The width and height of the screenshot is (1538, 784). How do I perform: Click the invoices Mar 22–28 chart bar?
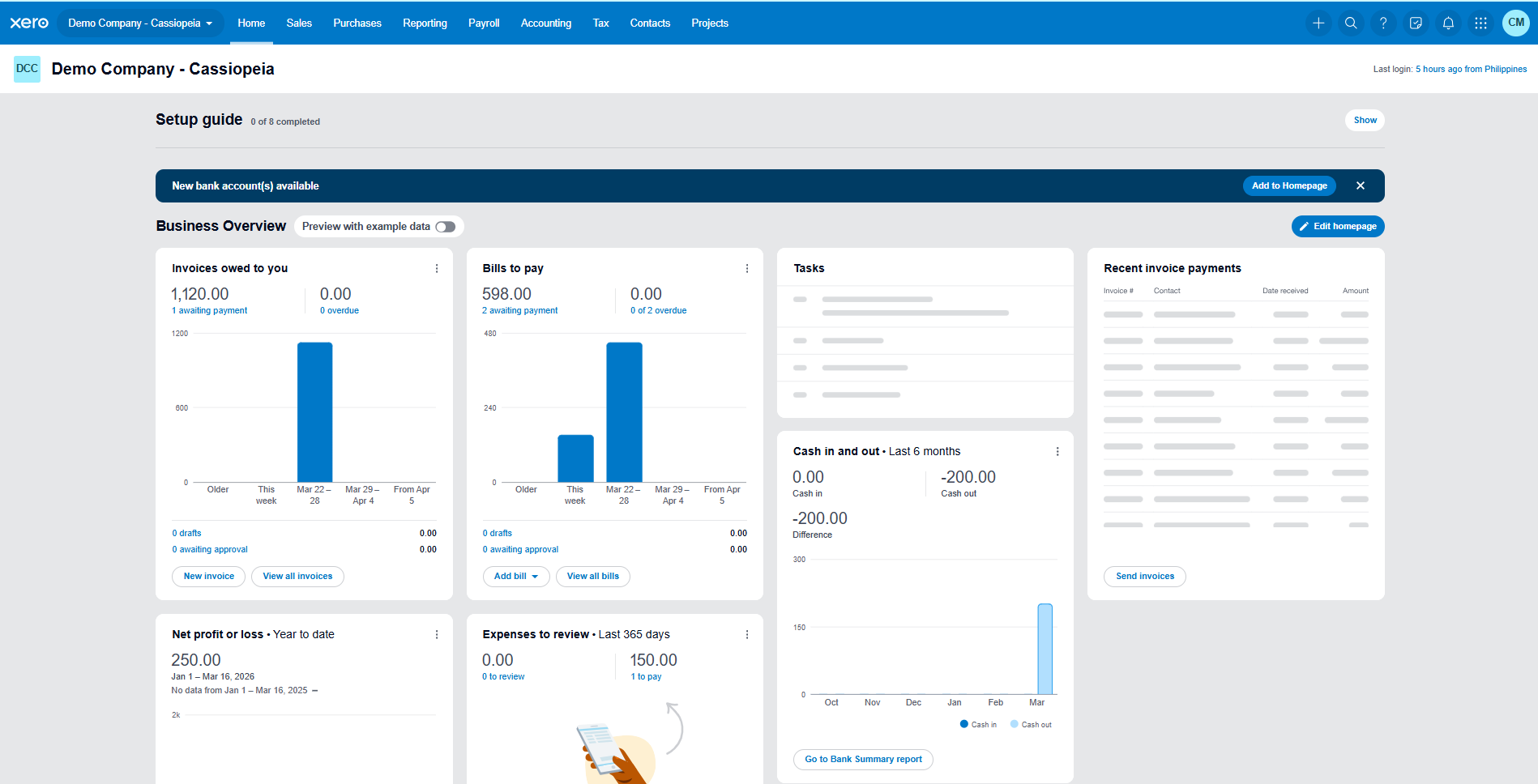pyautogui.click(x=314, y=412)
